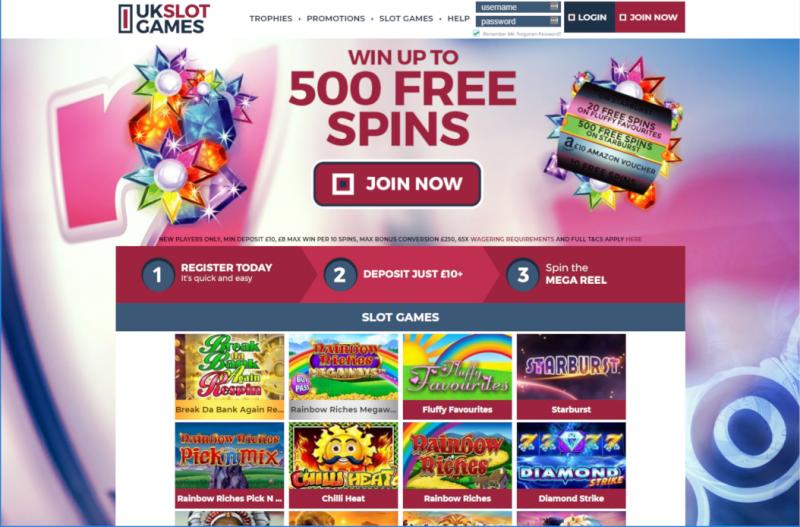The image size is (800, 527).
Task: Focus the username input field
Action: point(518,7)
